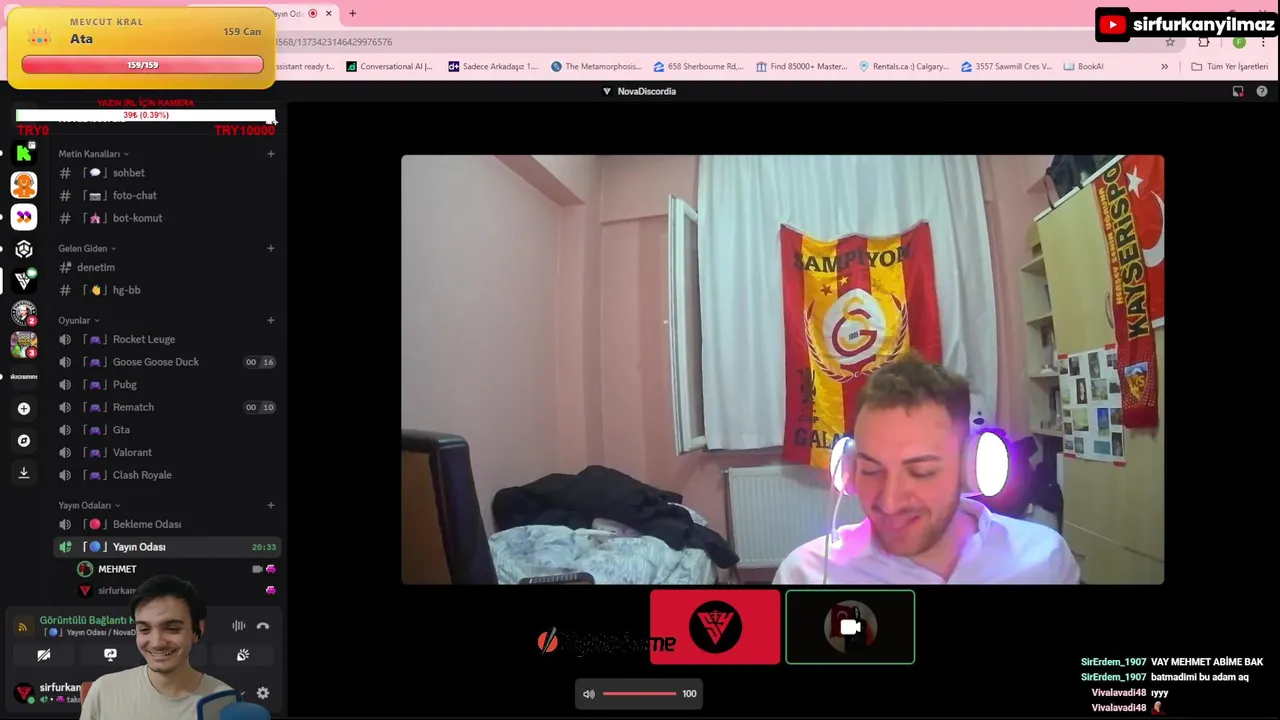Join Valorant voice channel
Viewport: 1280px width, 720px height.
(166, 452)
